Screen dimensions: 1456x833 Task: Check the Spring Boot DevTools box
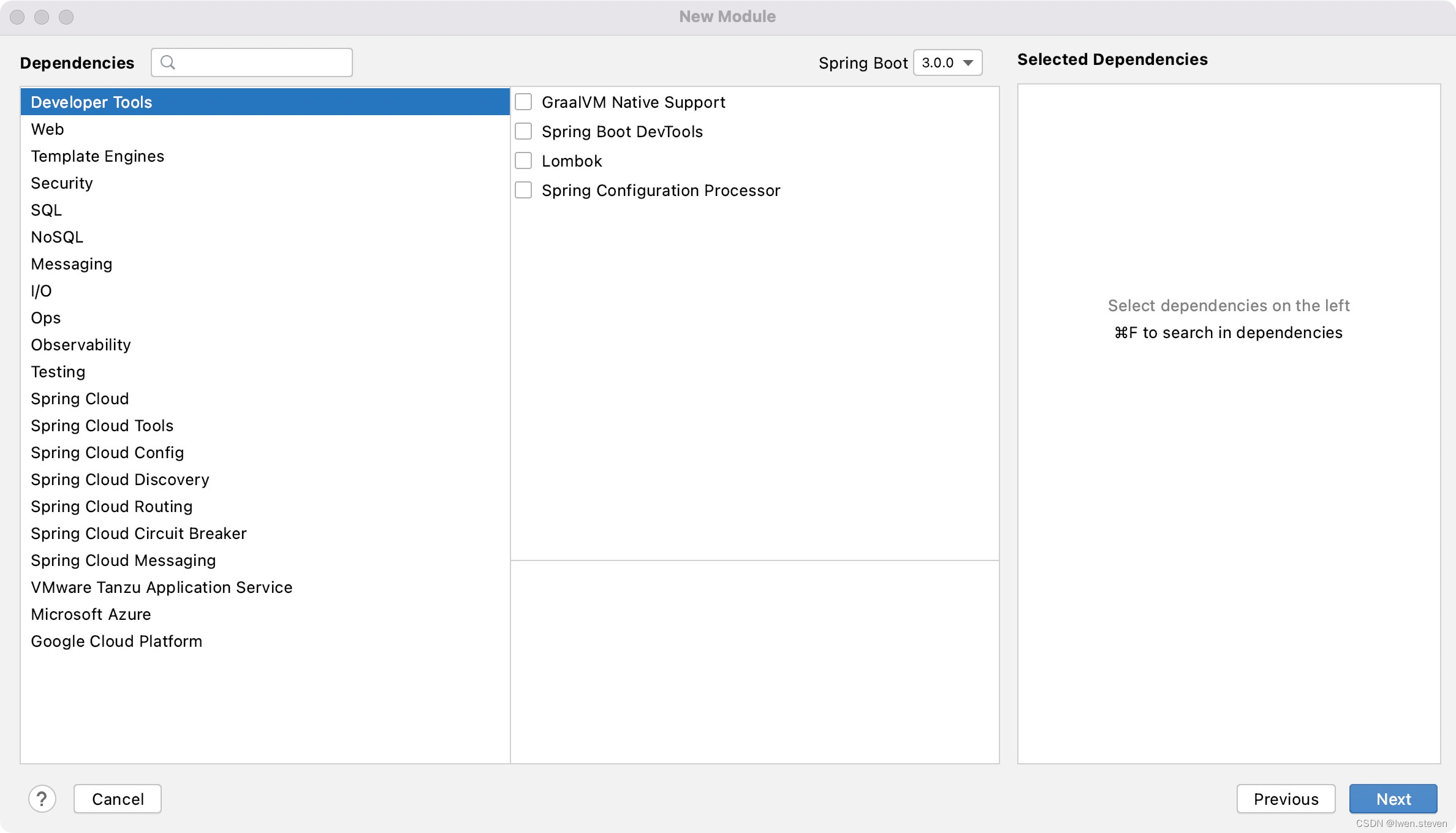click(523, 131)
